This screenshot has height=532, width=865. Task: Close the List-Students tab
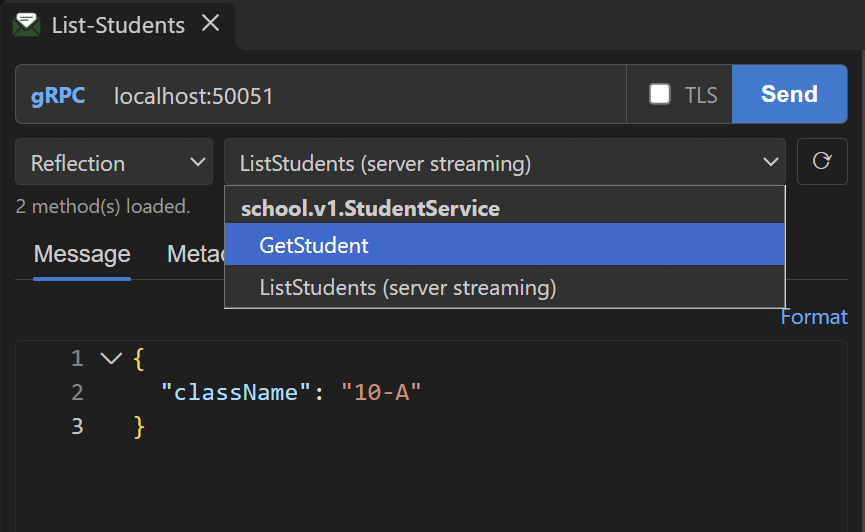tap(210, 24)
